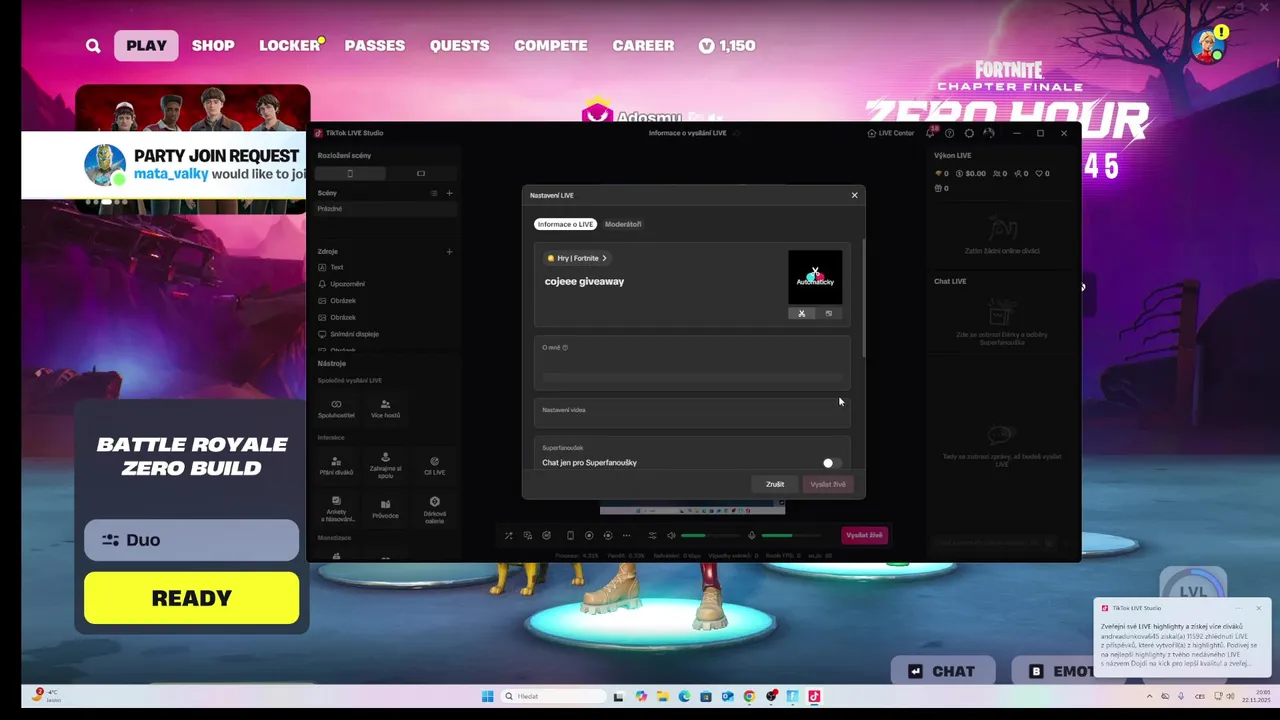Click the Zrušit button
Screen dimensions: 1280x720
point(775,484)
